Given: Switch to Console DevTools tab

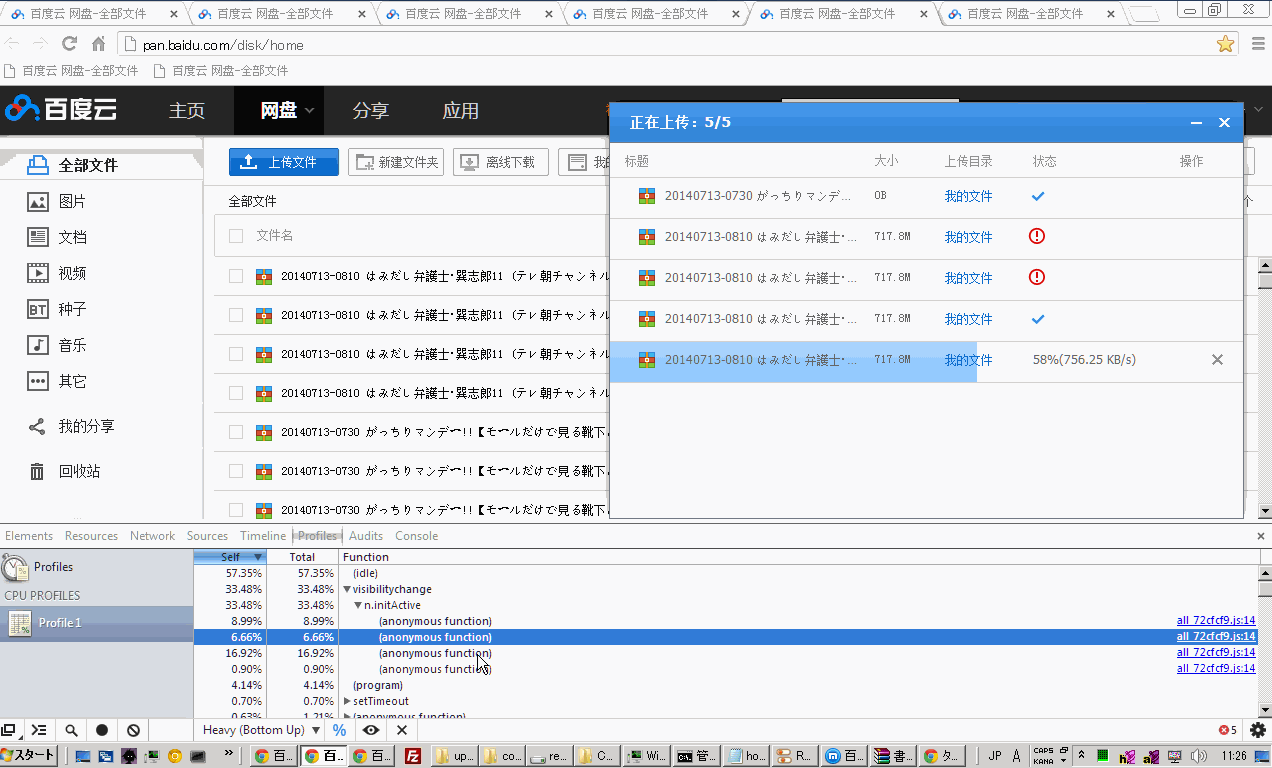Looking at the screenshot, I should point(416,536).
